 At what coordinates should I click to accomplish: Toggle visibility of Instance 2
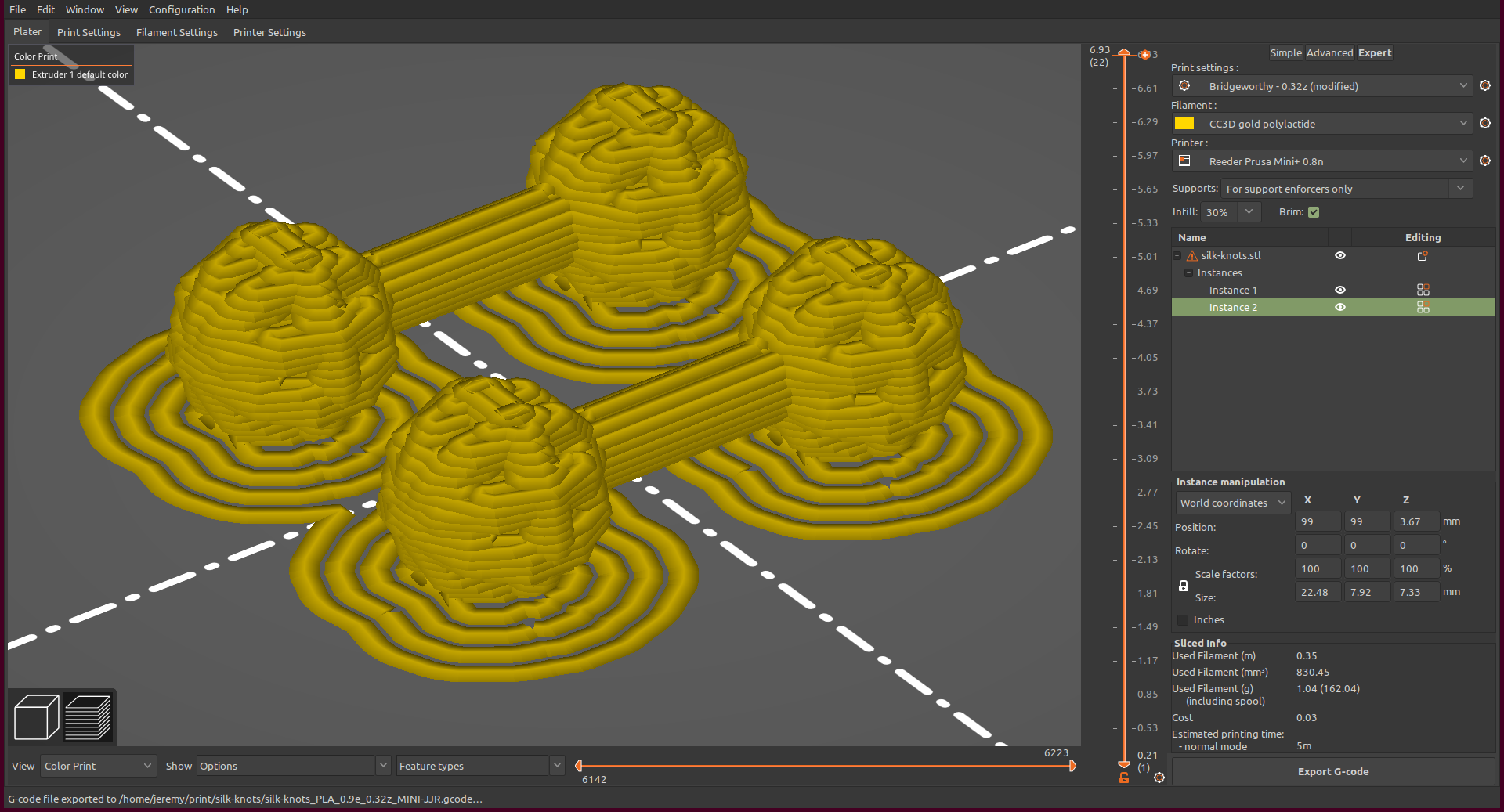[x=1340, y=307]
